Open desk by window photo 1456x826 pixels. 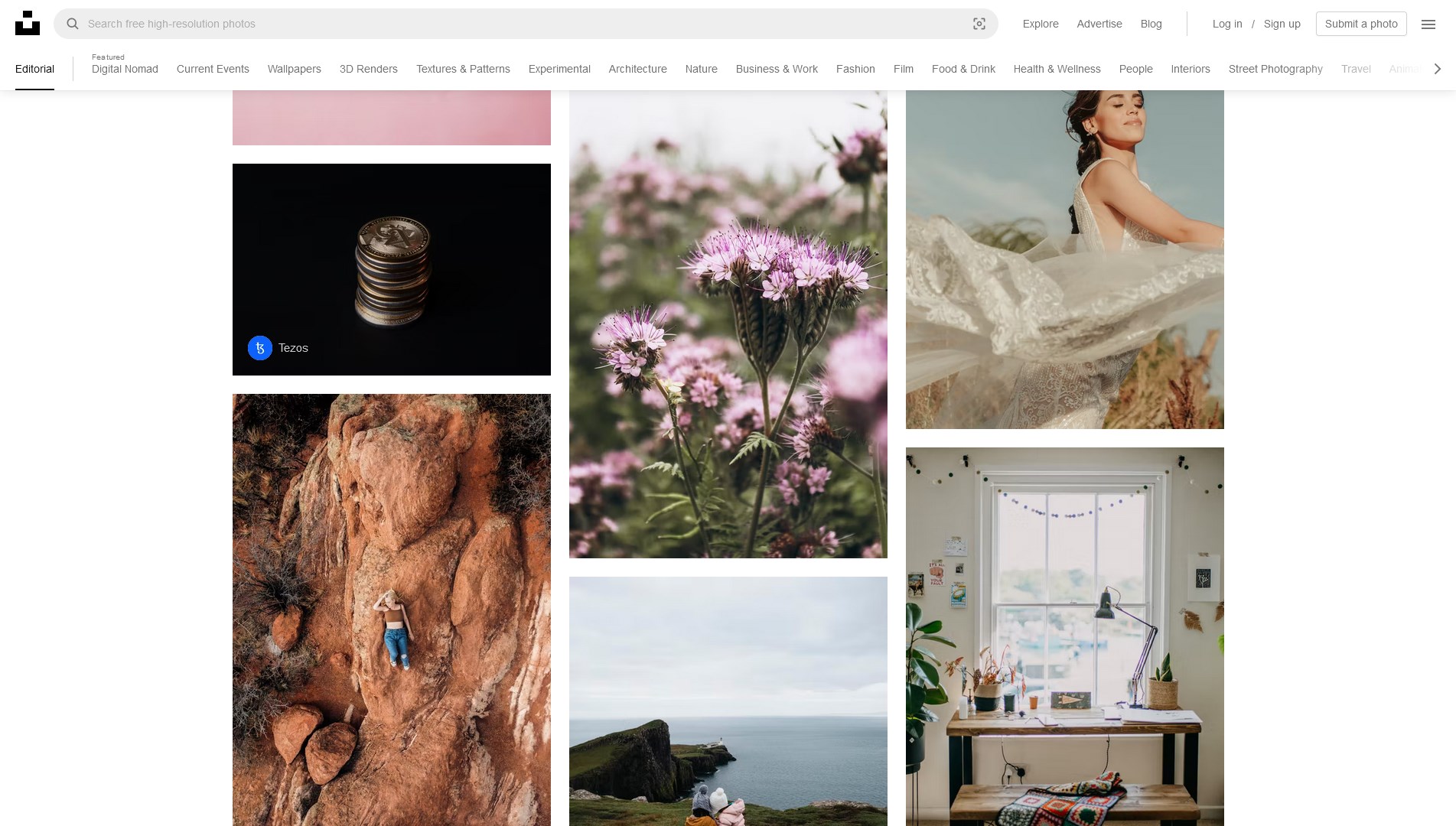pos(1065,636)
